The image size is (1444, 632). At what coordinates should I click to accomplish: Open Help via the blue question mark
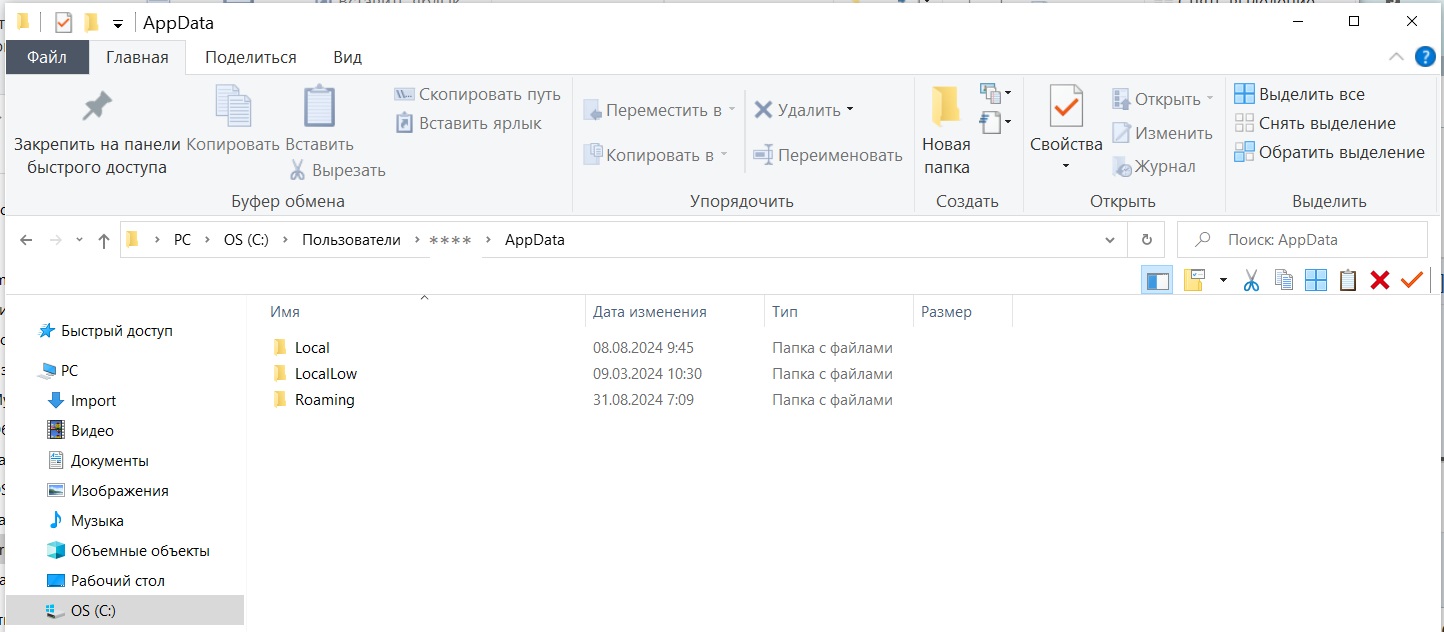point(1425,57)
